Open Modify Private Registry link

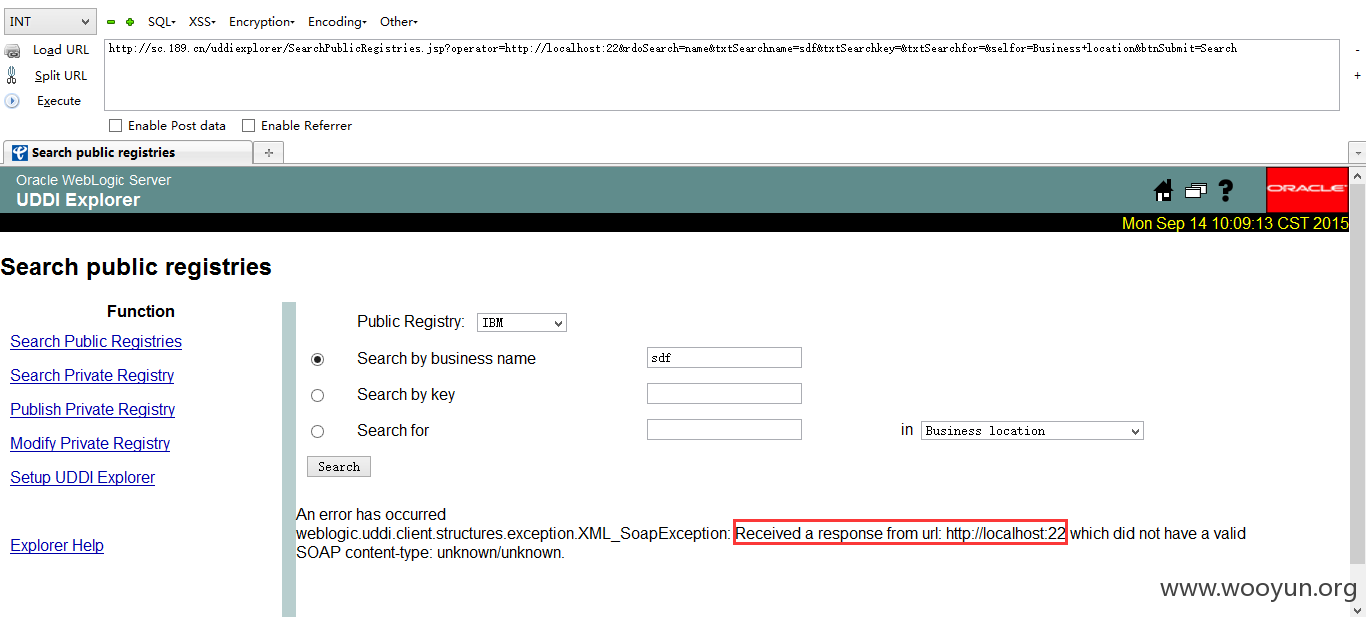(90, 444)
